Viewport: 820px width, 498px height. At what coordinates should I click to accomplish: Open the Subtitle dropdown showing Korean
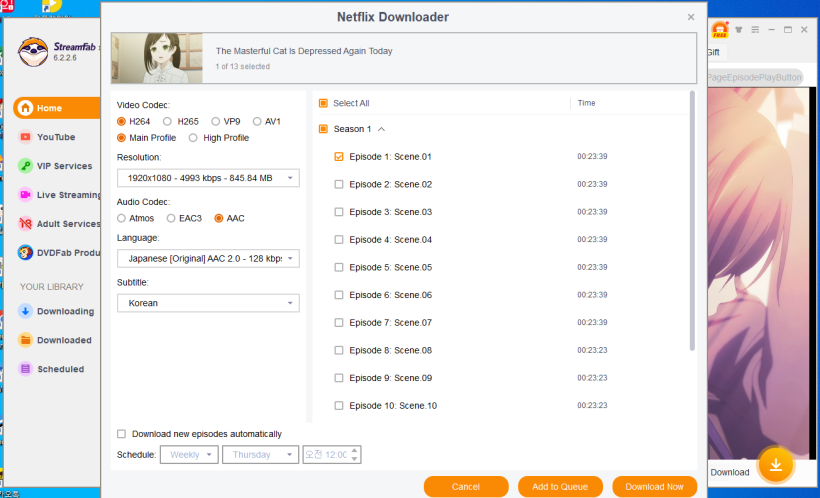click(208, 303)
